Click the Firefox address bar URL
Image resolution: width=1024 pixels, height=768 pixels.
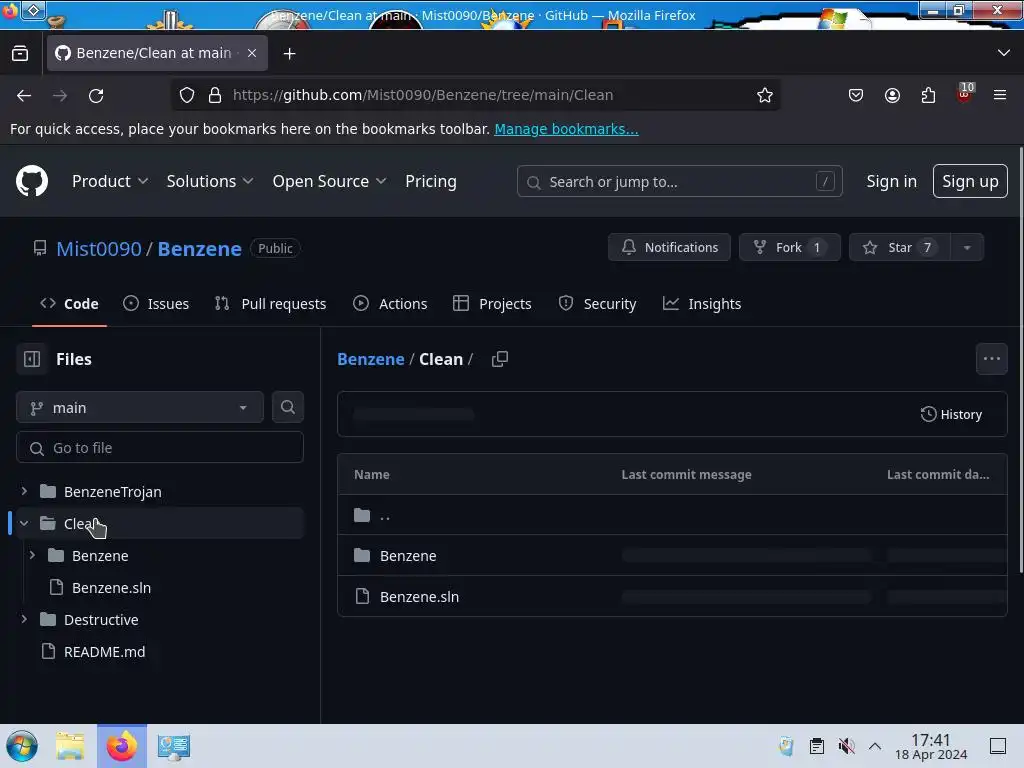coord(423,95)
